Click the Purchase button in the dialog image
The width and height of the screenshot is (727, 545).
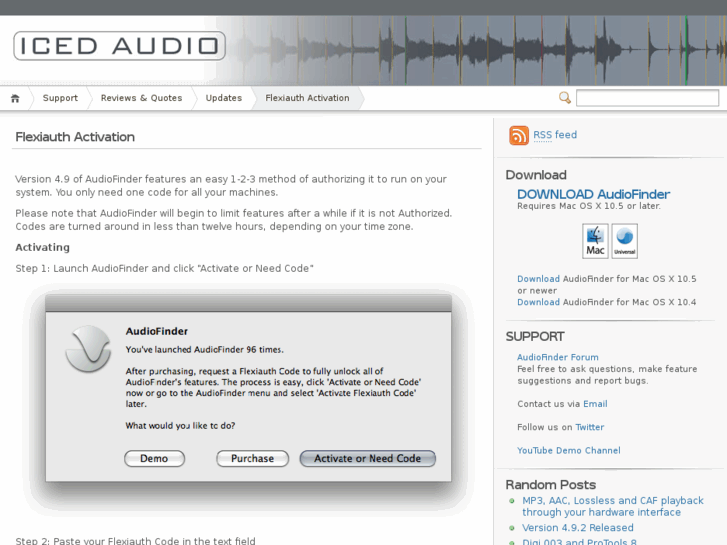[253, 459]
